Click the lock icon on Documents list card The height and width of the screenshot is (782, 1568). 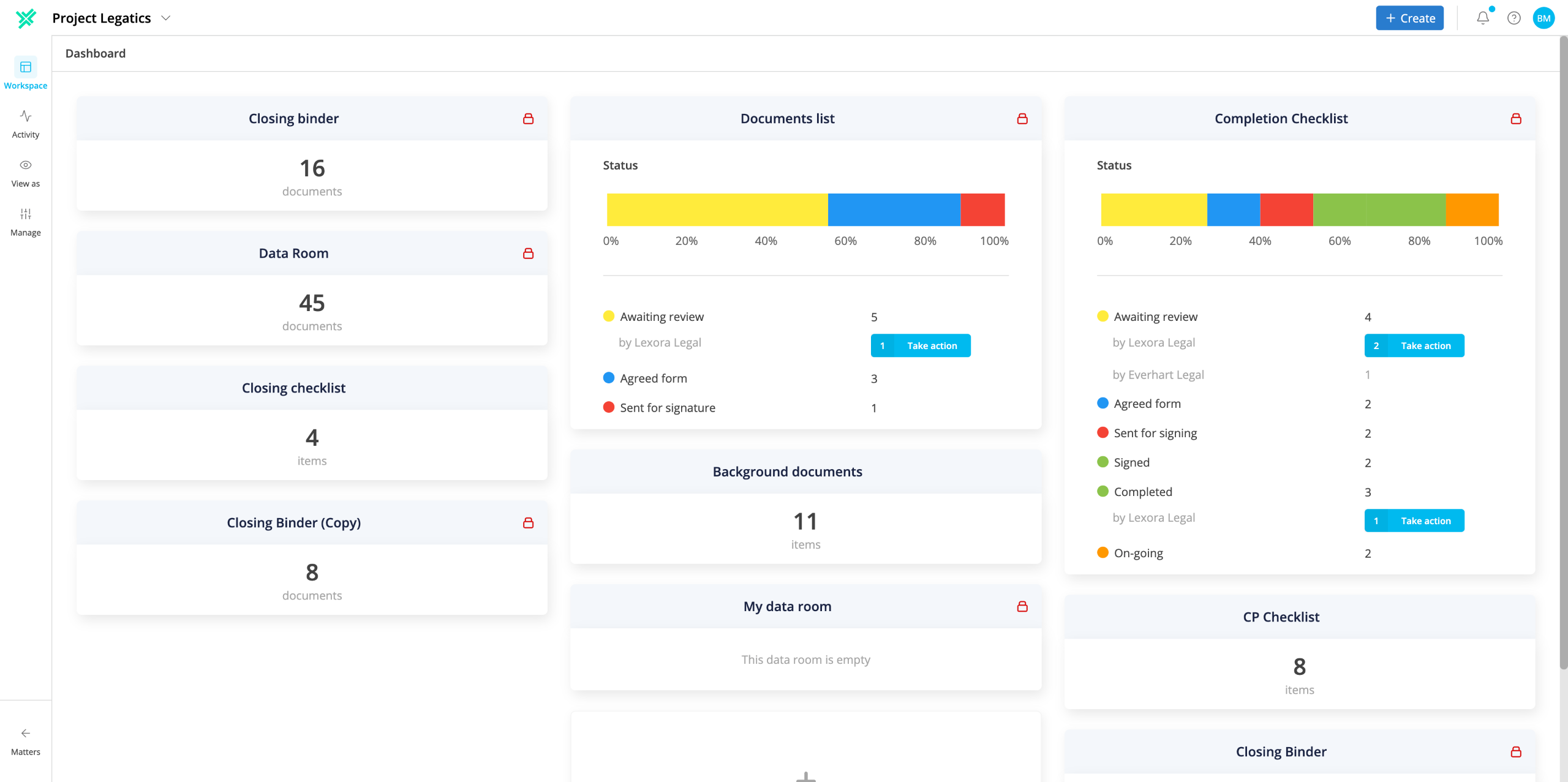(1022, 119)
